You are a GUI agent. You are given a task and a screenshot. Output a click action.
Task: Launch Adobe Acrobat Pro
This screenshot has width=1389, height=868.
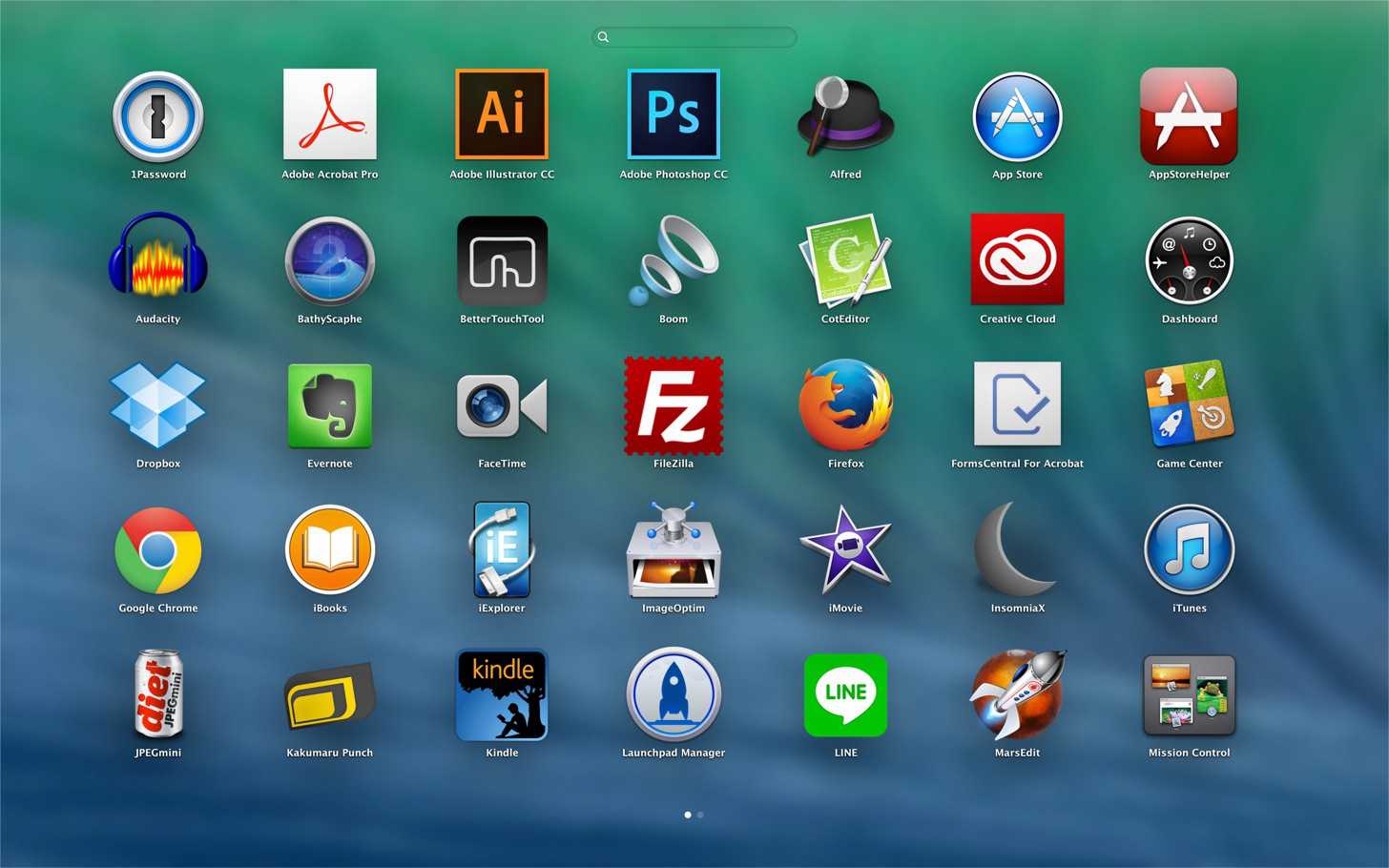pyautogui.click(x=330, y=114)
